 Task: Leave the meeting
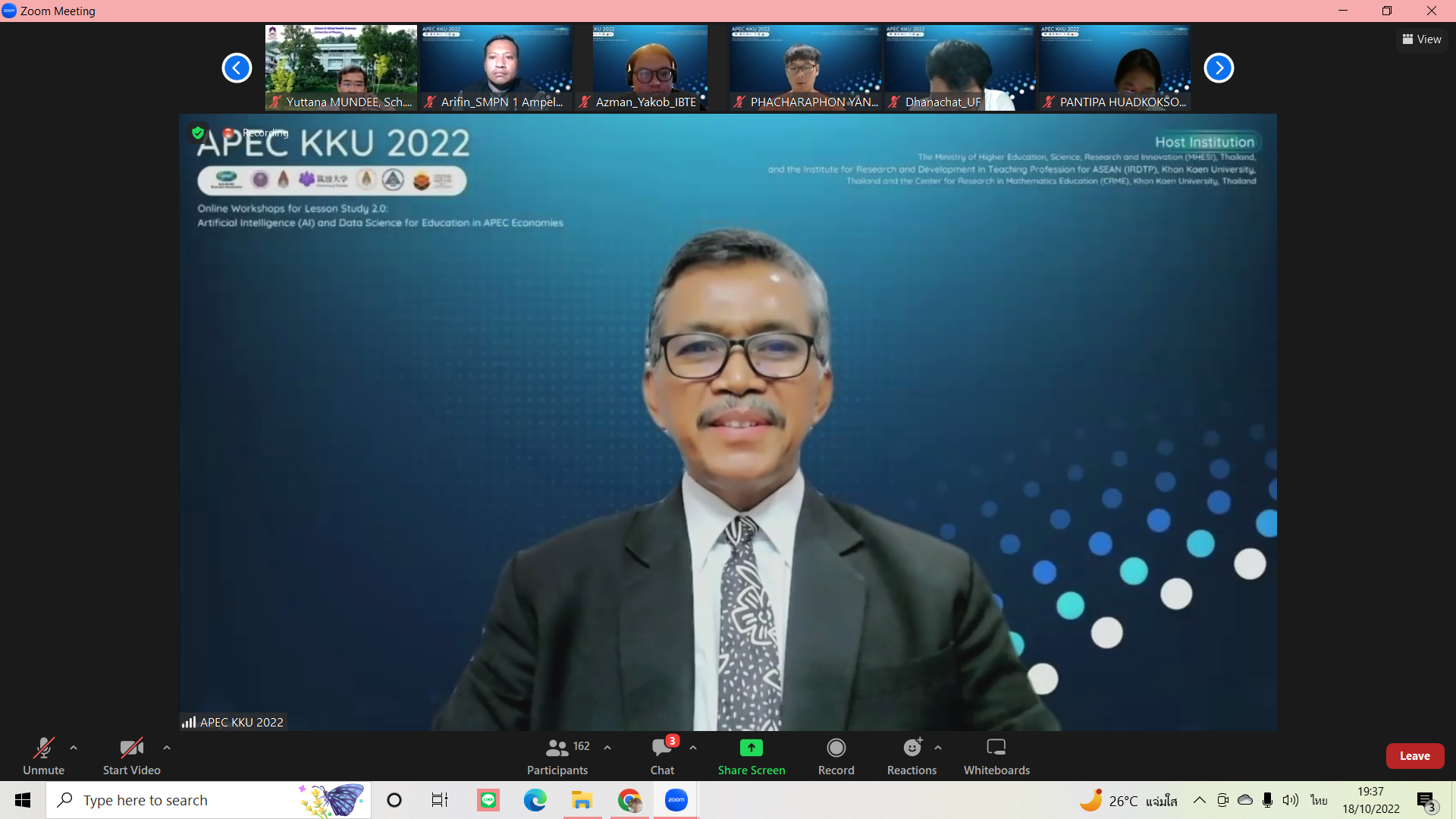1414,756
